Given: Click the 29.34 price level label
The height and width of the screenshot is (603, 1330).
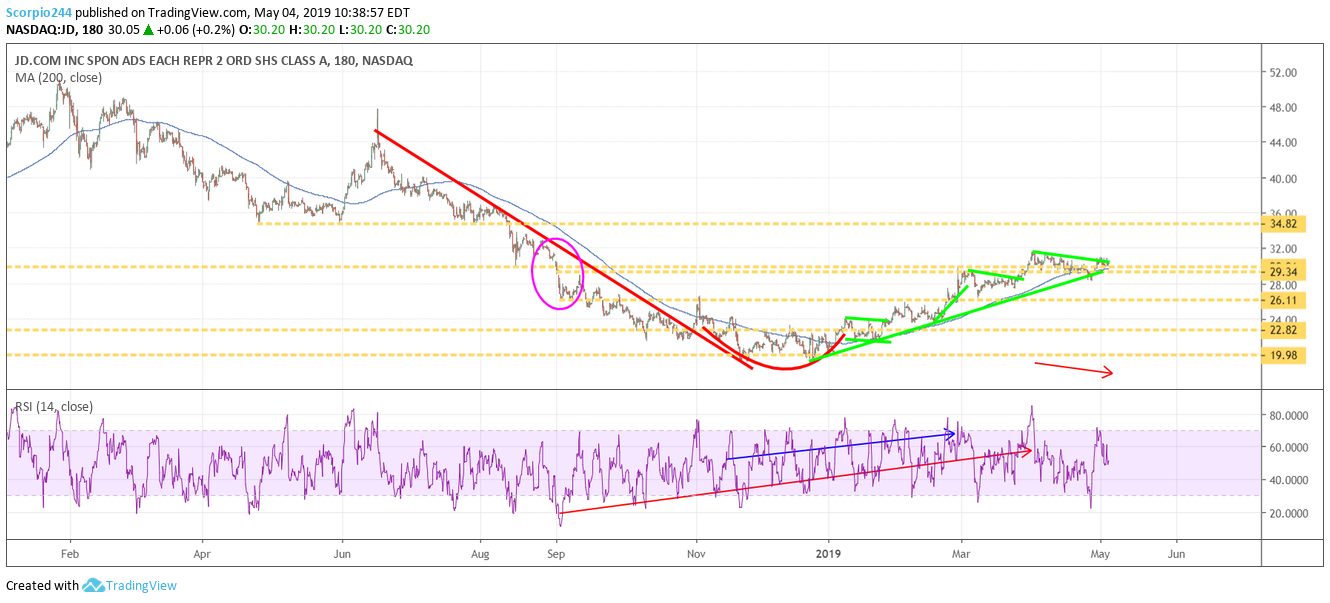Looking at the screenshot, I should point(1284,272).
